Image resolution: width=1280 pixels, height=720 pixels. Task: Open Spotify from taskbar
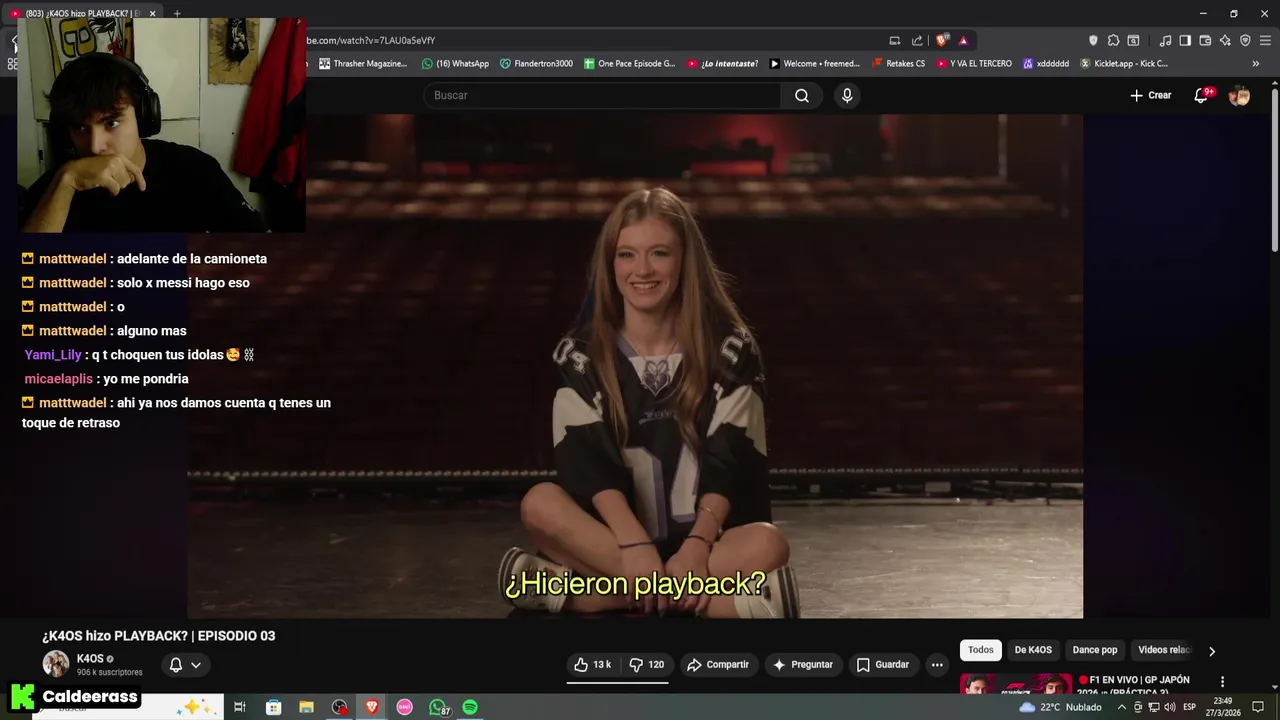[x=470, y=707]
